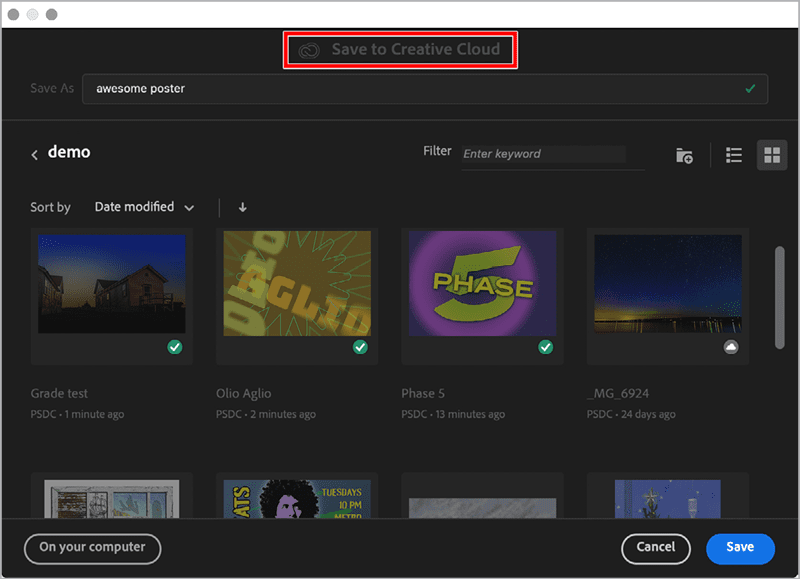
Task: Select the _MG_6924 night sky thumbnail
Action: pyautogui.click(x=668, y=284)
